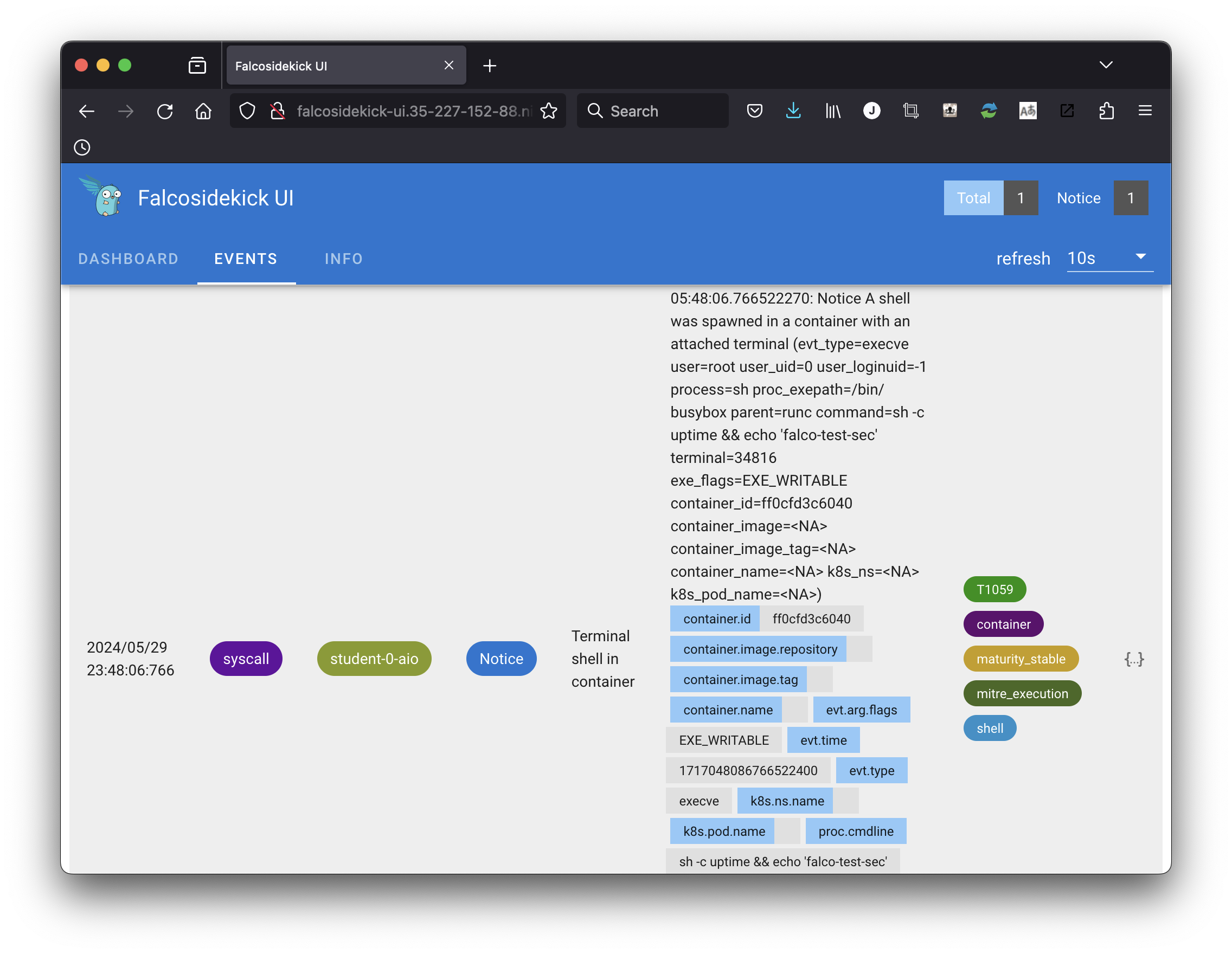1232x954 pixels.
Task: Click the 1717048086766522400 timestamp value
Action: pos(748,771)
